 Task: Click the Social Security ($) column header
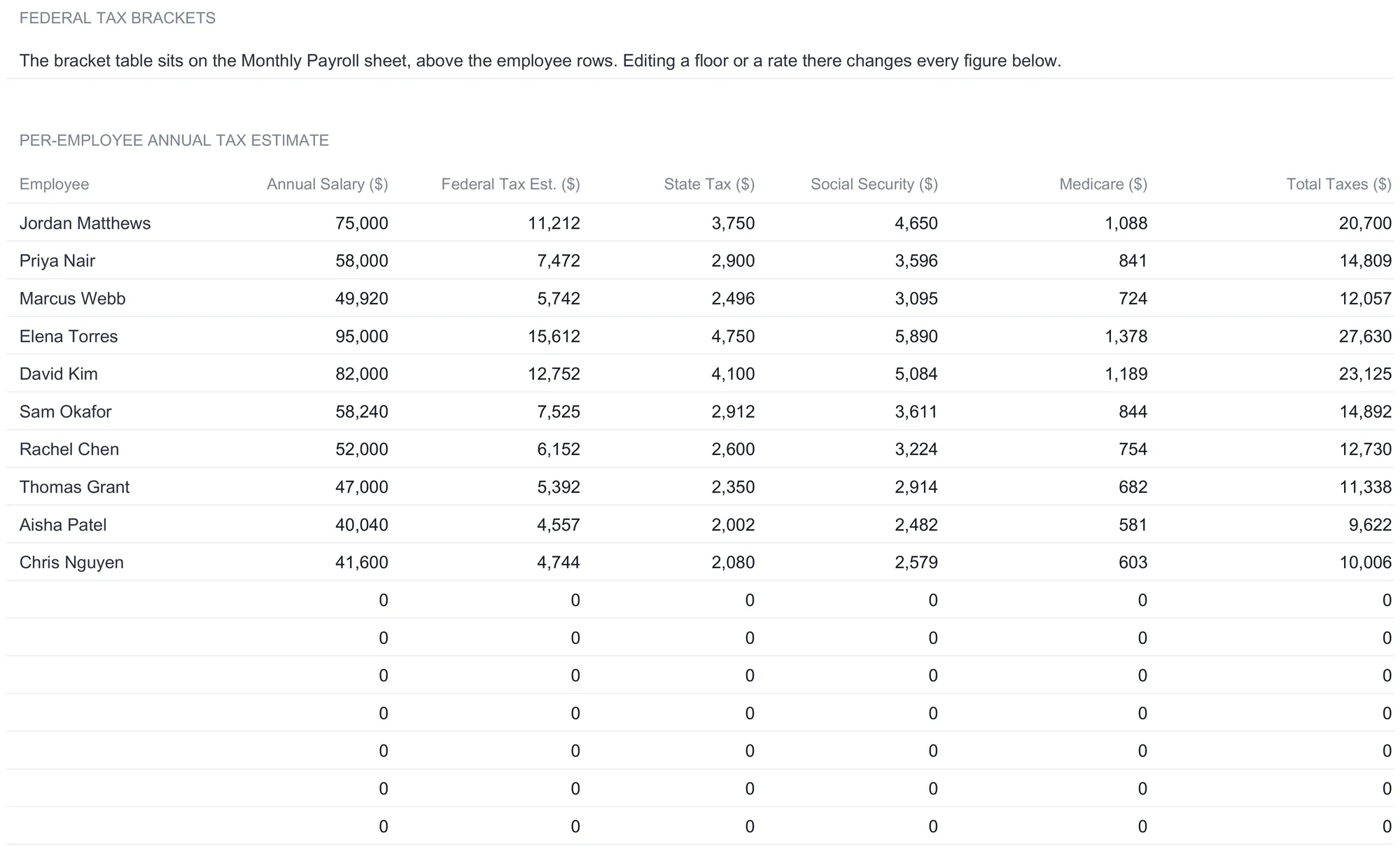coord(874,184)
